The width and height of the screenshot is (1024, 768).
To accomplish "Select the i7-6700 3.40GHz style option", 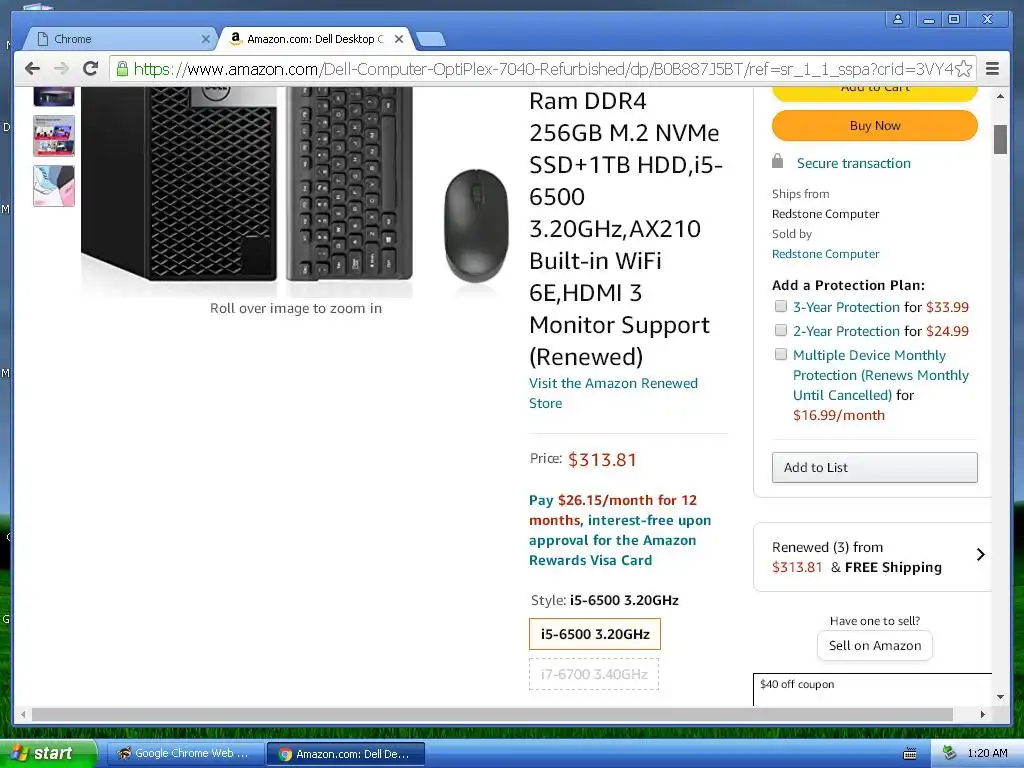I will pos(594,674).
